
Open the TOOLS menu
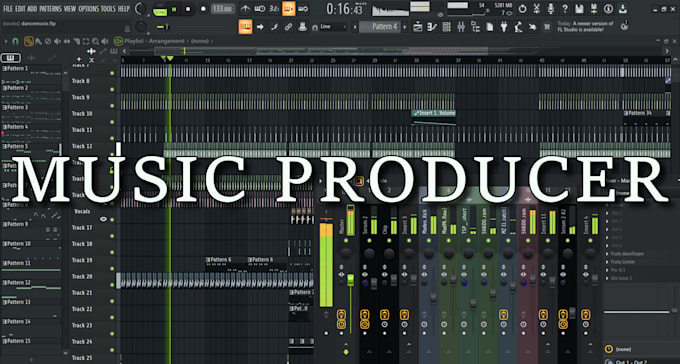coord(108,9)
